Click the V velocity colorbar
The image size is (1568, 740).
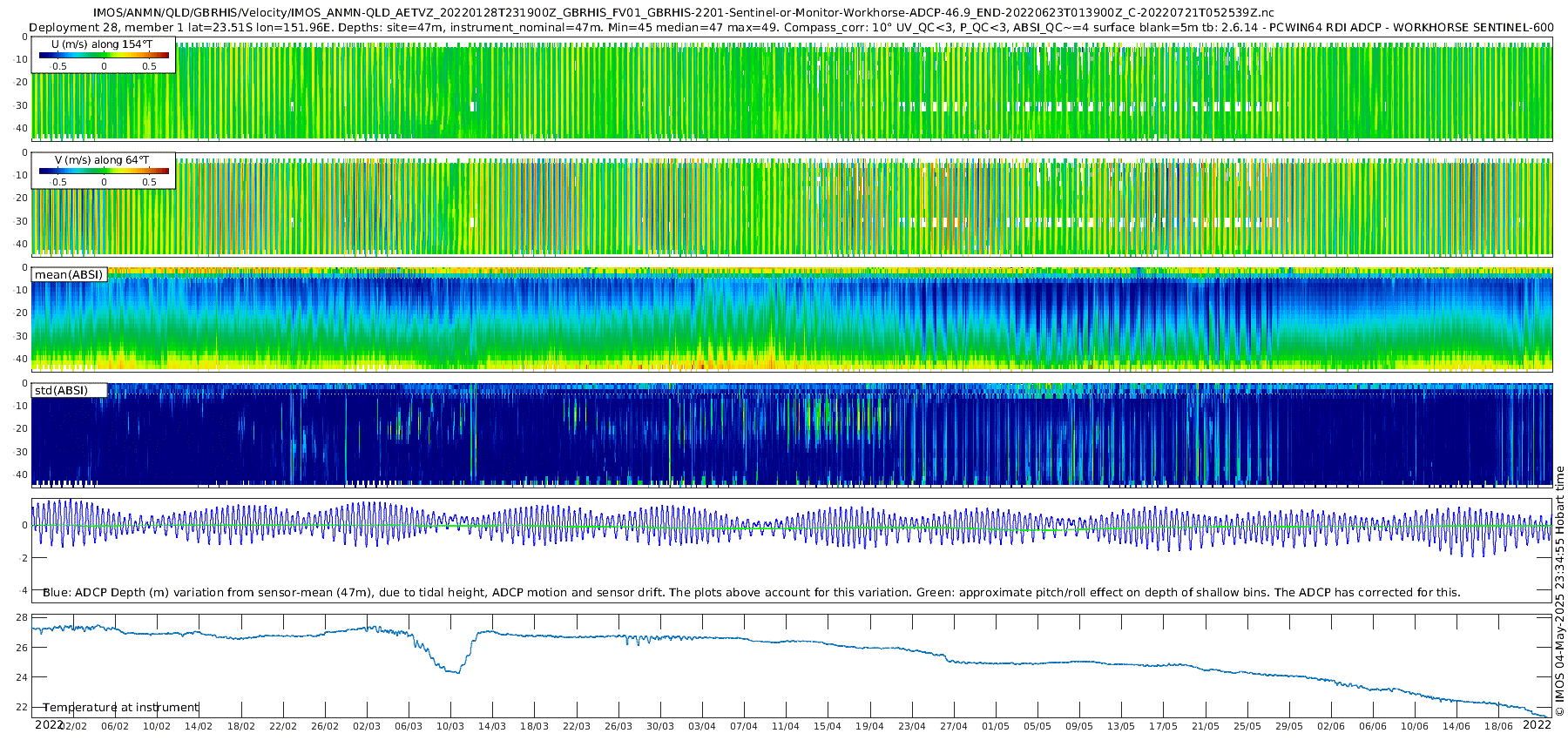coord(104,172)
